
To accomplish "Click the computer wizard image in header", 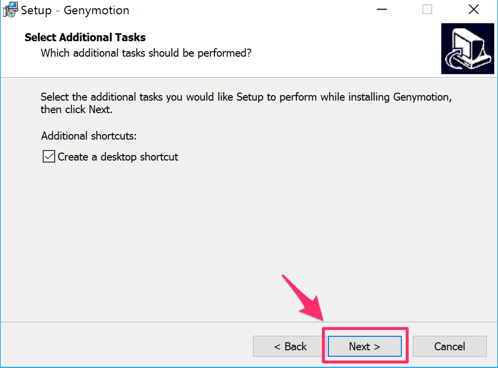I will (x=467, y=49).
